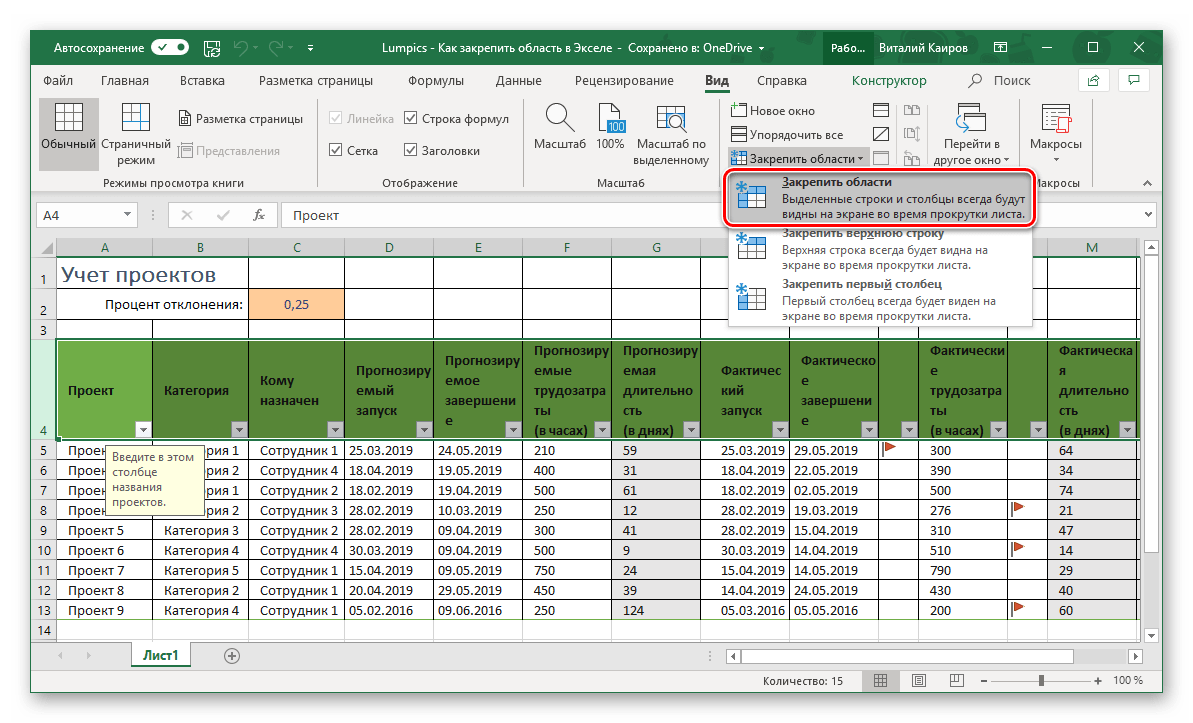Click Arrange All (Упорядочить все) button
The image size is (1193, 723).
click(786, 134)
